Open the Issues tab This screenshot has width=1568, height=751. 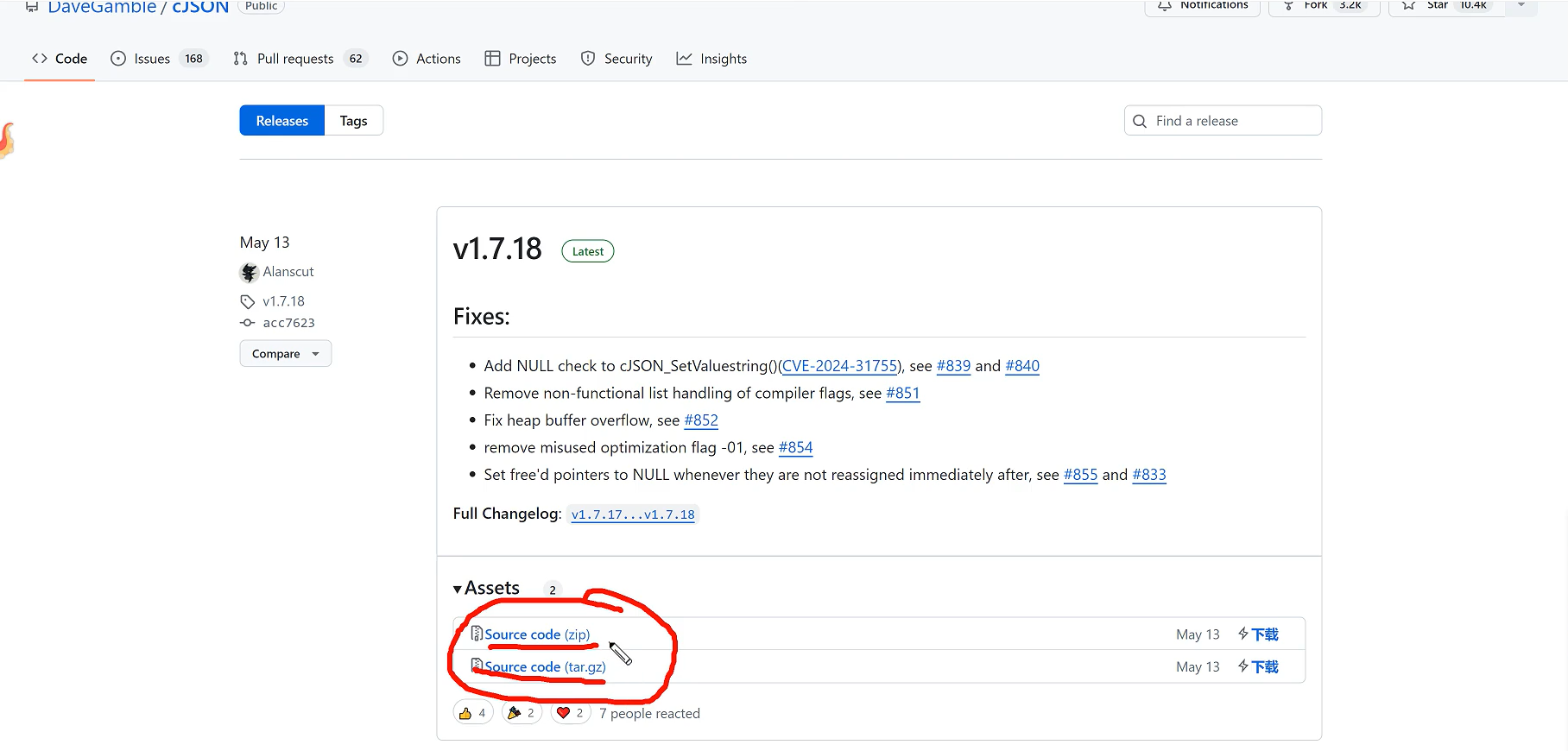159,59
